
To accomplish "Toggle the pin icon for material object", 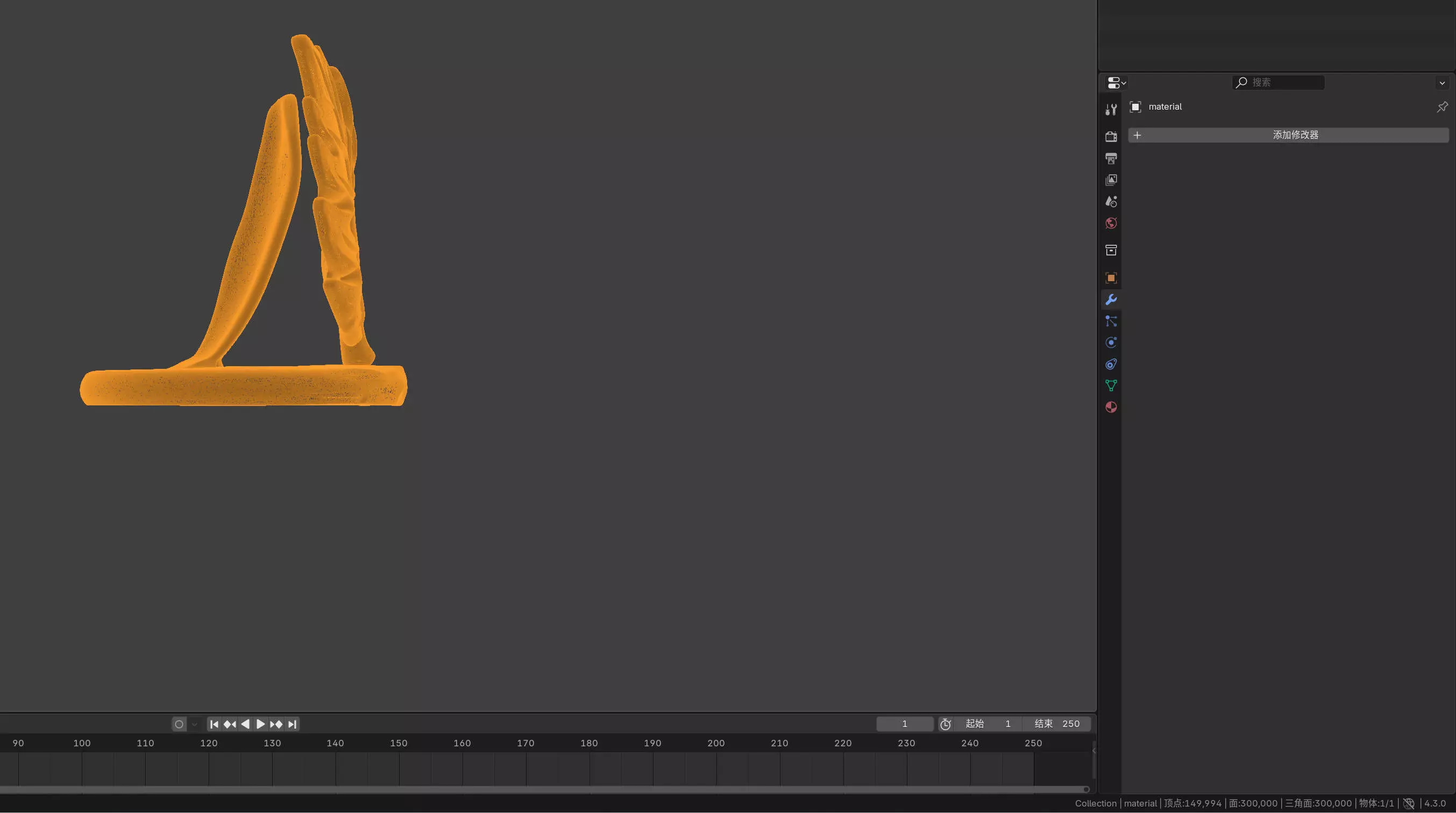I will pyautogui.click(x=1442, y=107).
